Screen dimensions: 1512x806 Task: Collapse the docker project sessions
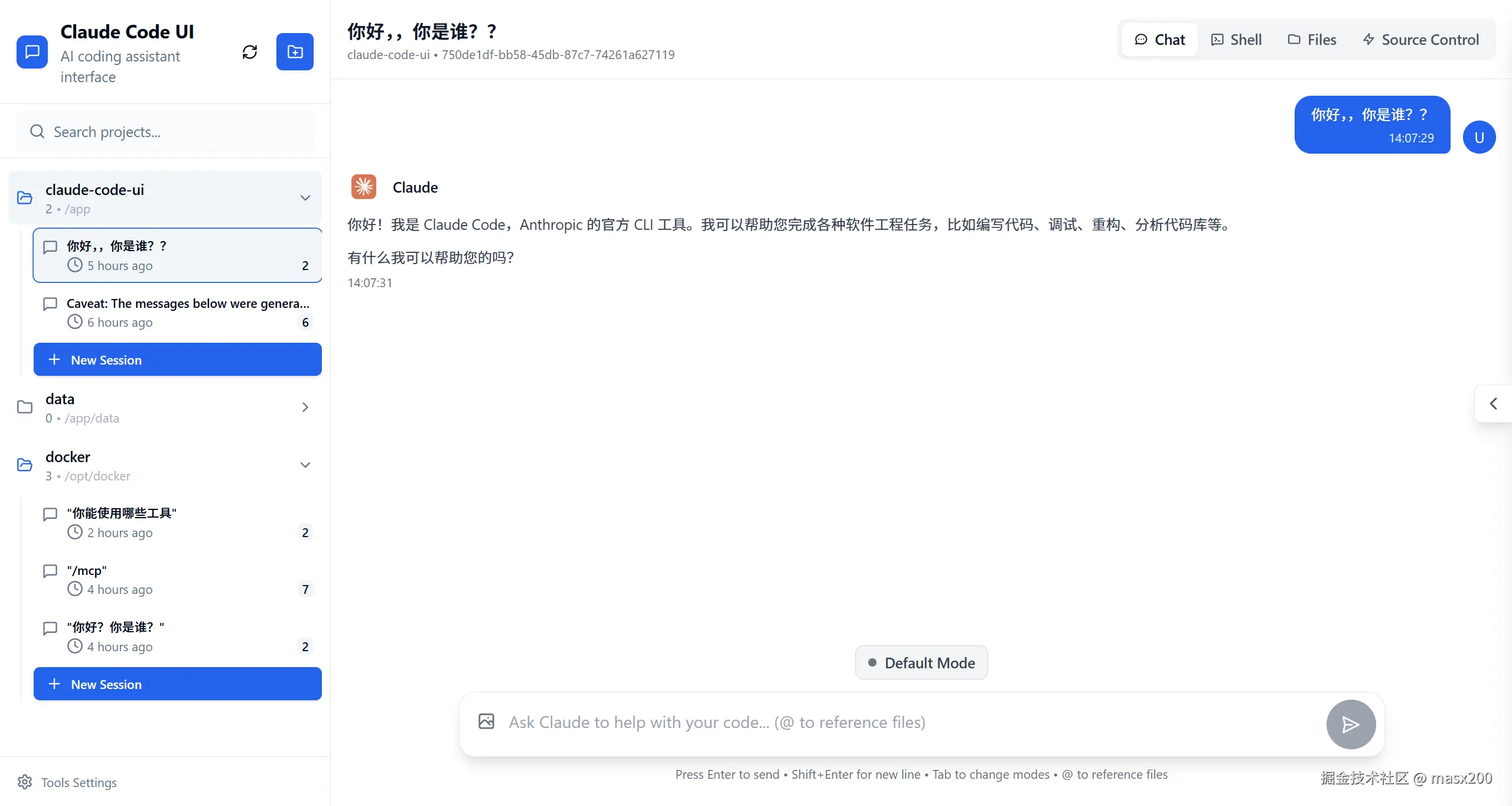(305, 464)
